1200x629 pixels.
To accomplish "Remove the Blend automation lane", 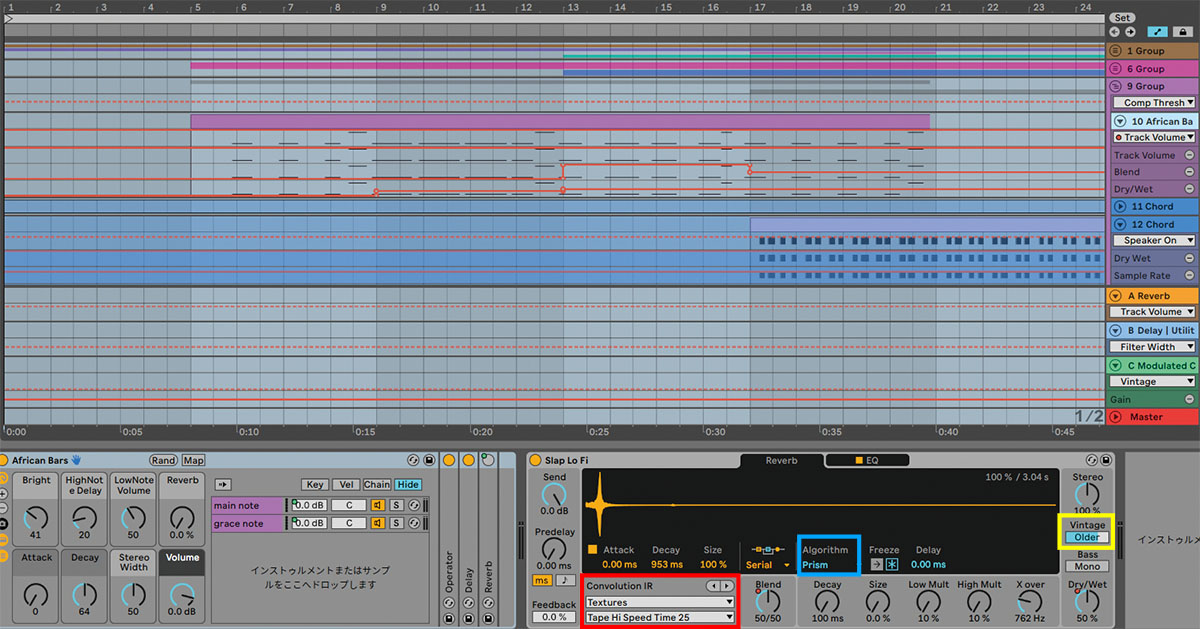I will click(x=1189, y=172).
